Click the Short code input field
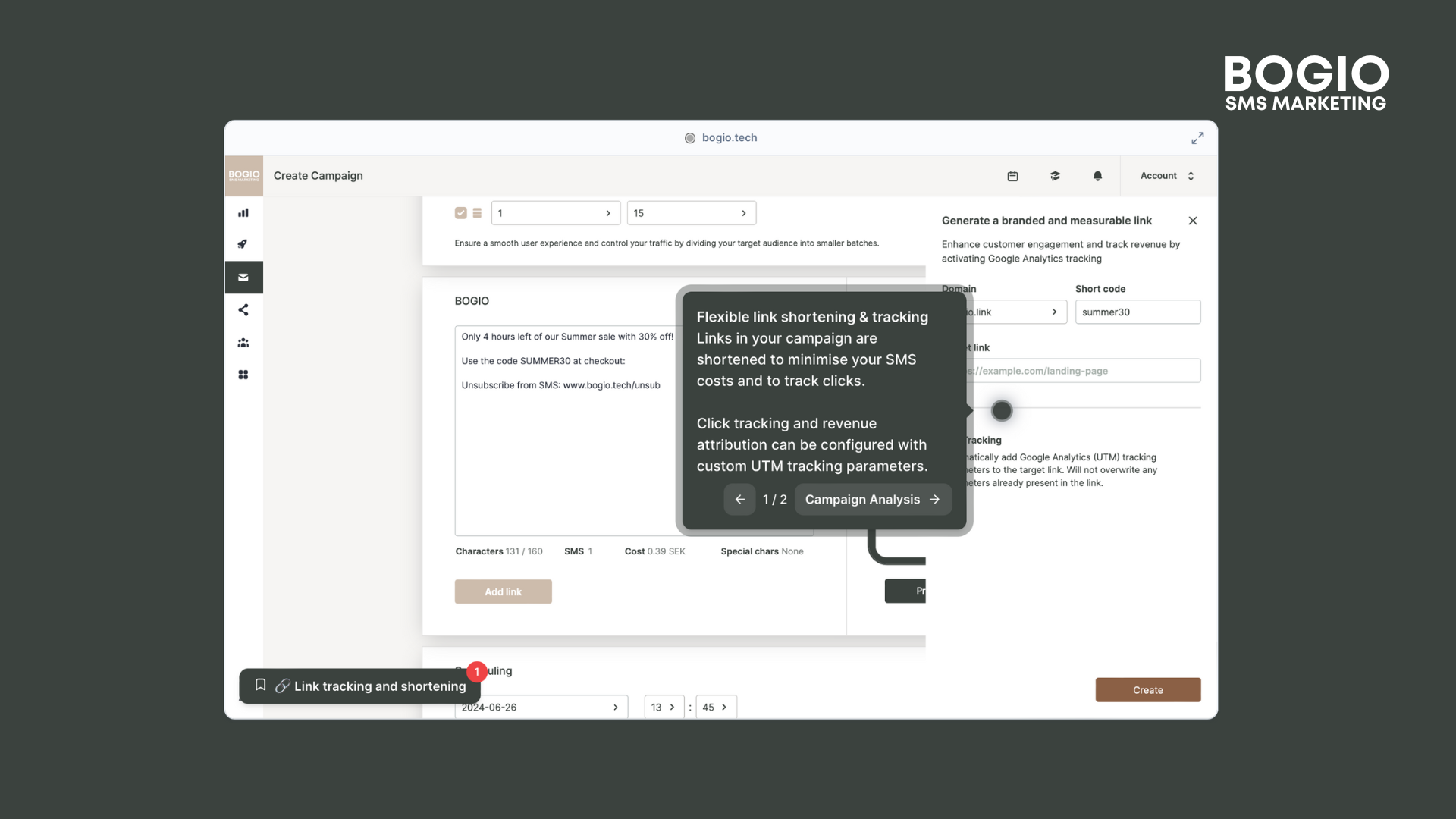The height and width of the screenshot is (819, 1456). (1137, 312)
